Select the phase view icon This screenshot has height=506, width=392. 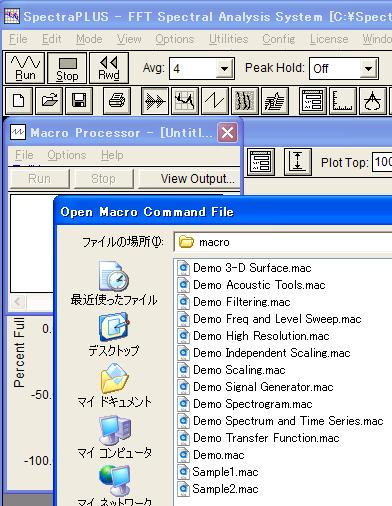tap(215, 101)
